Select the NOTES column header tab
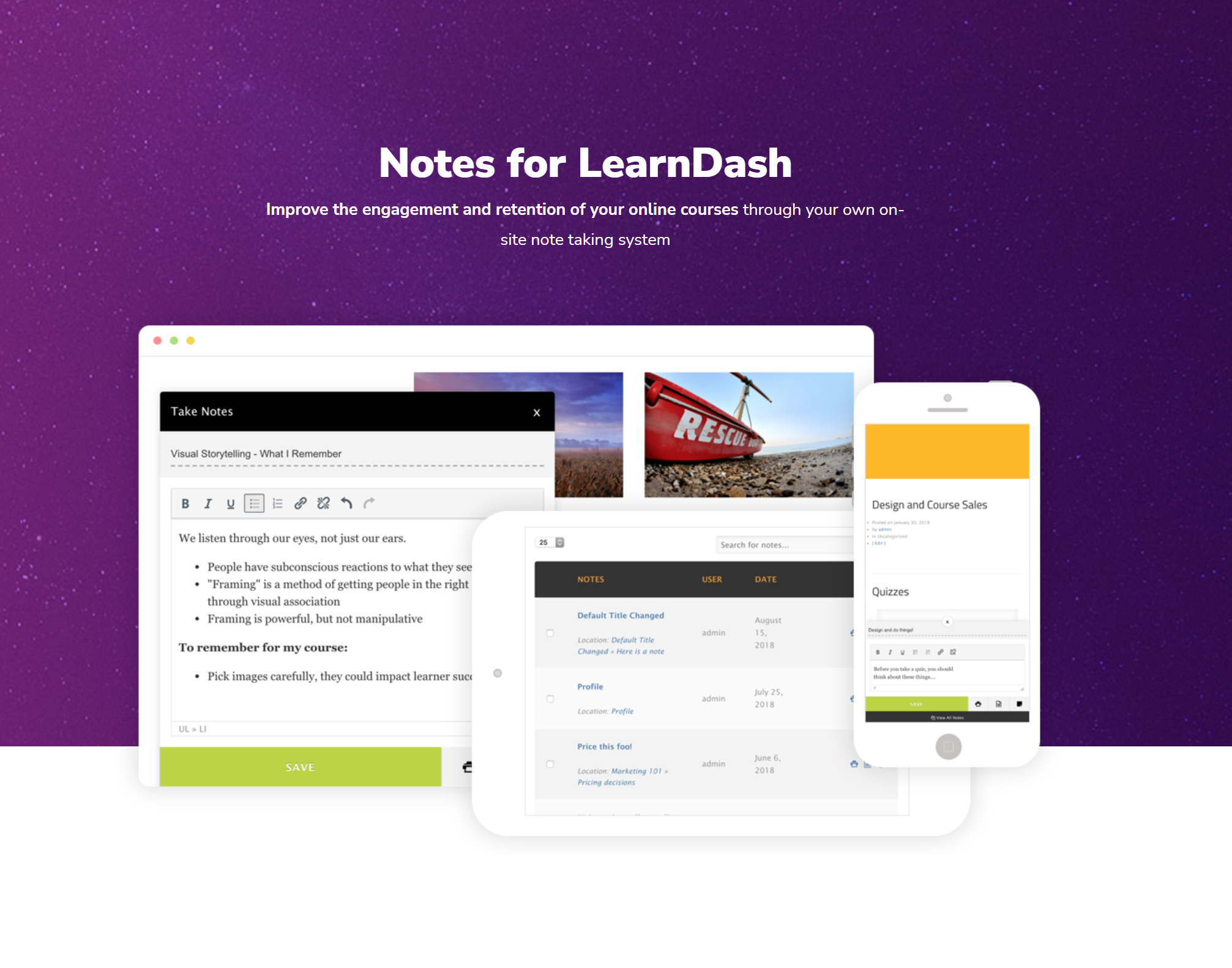Screen dimensions: 1232x968 click(x=590, y=580)
